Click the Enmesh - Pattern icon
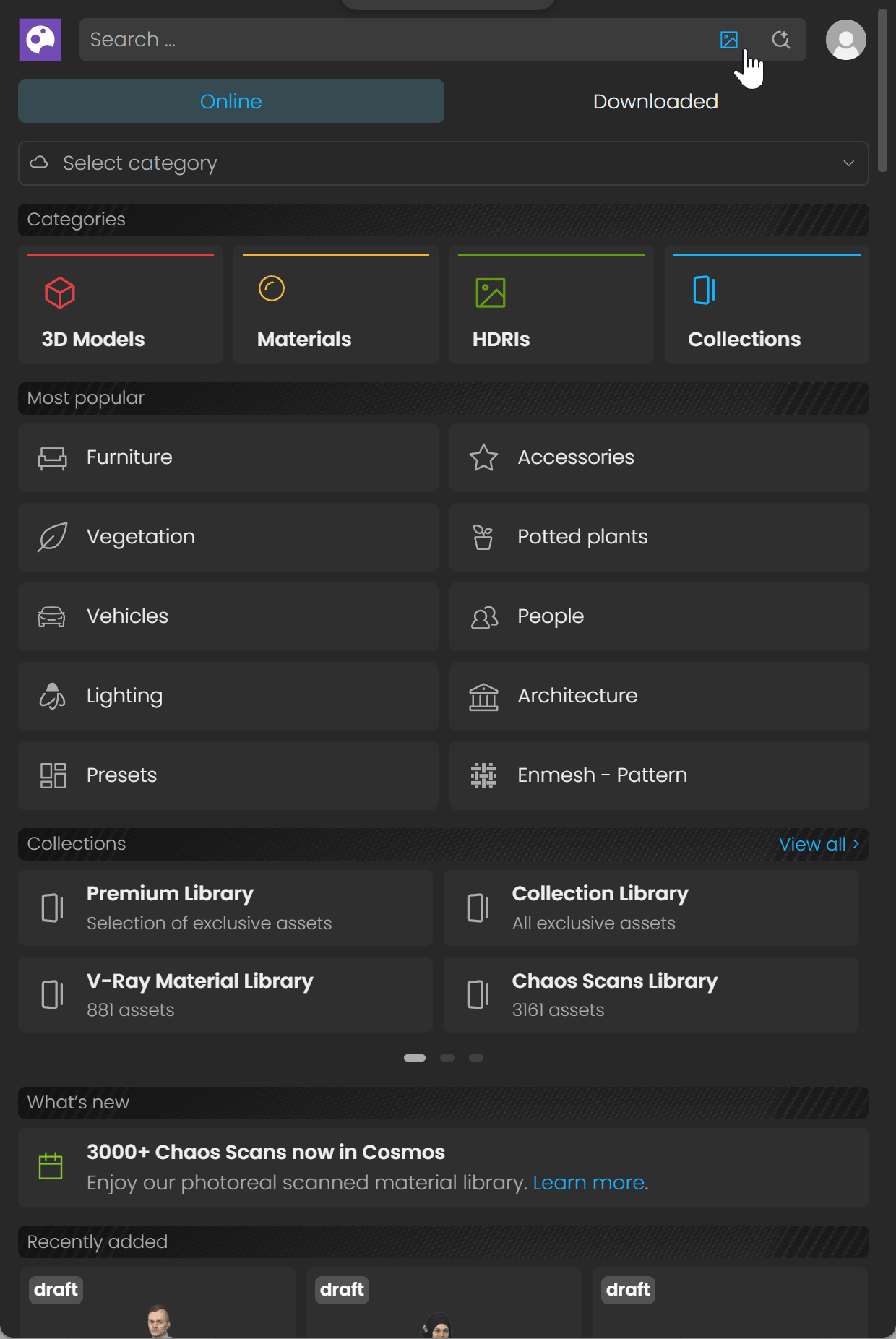 [x=483, y=775]
